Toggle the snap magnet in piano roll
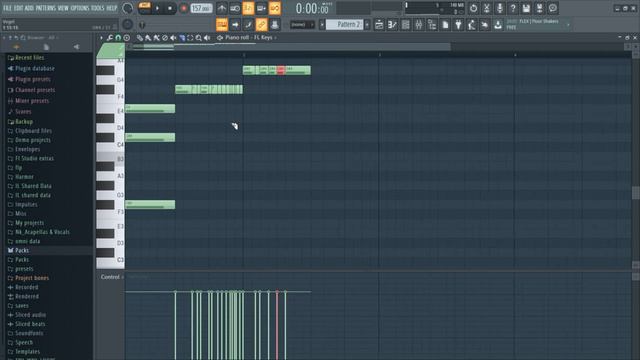 click(118, 38)
